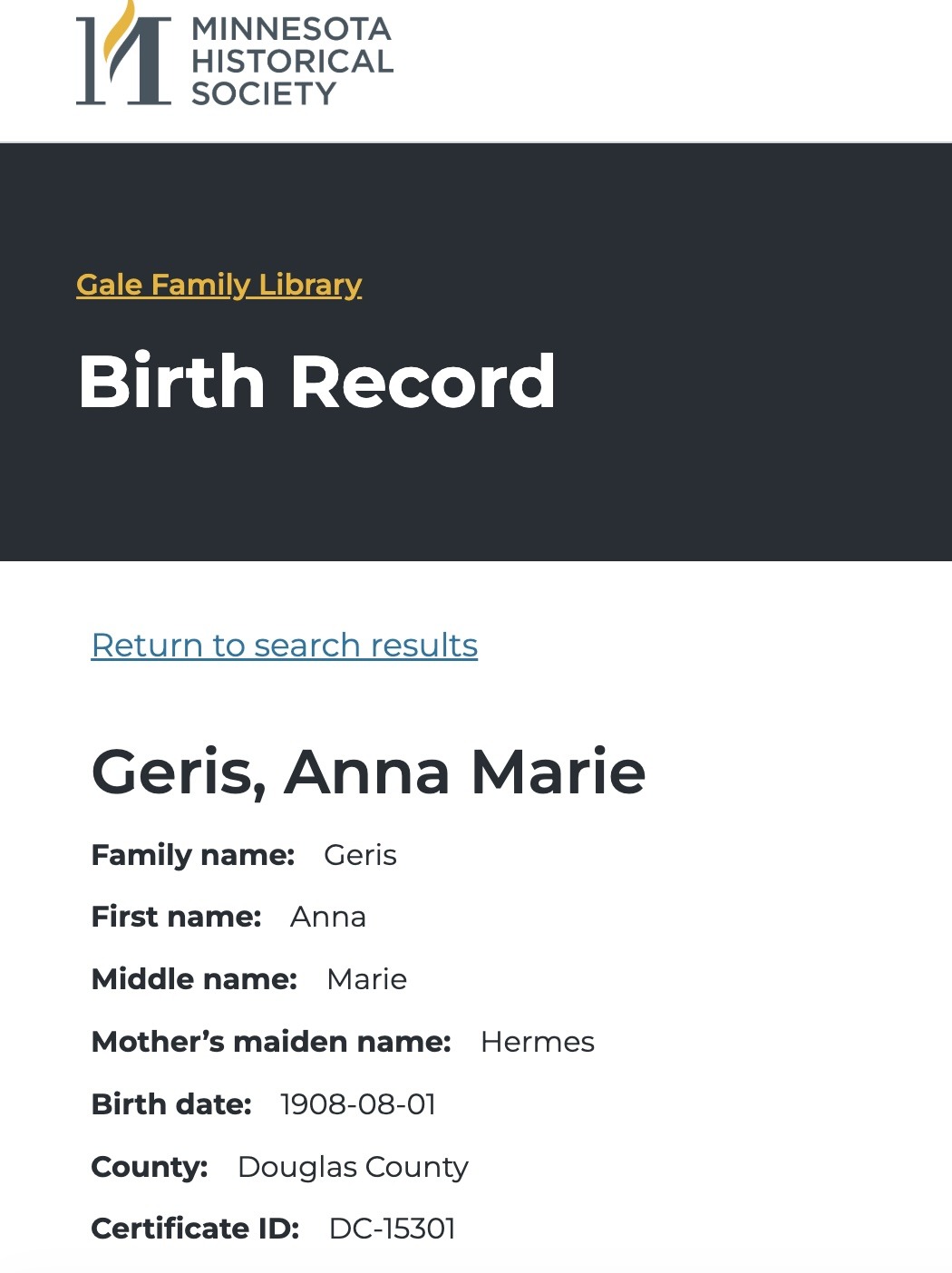Click the "Certificate ID:" label
This screenshot has width=952, height=1273.
pos(196,1229)
